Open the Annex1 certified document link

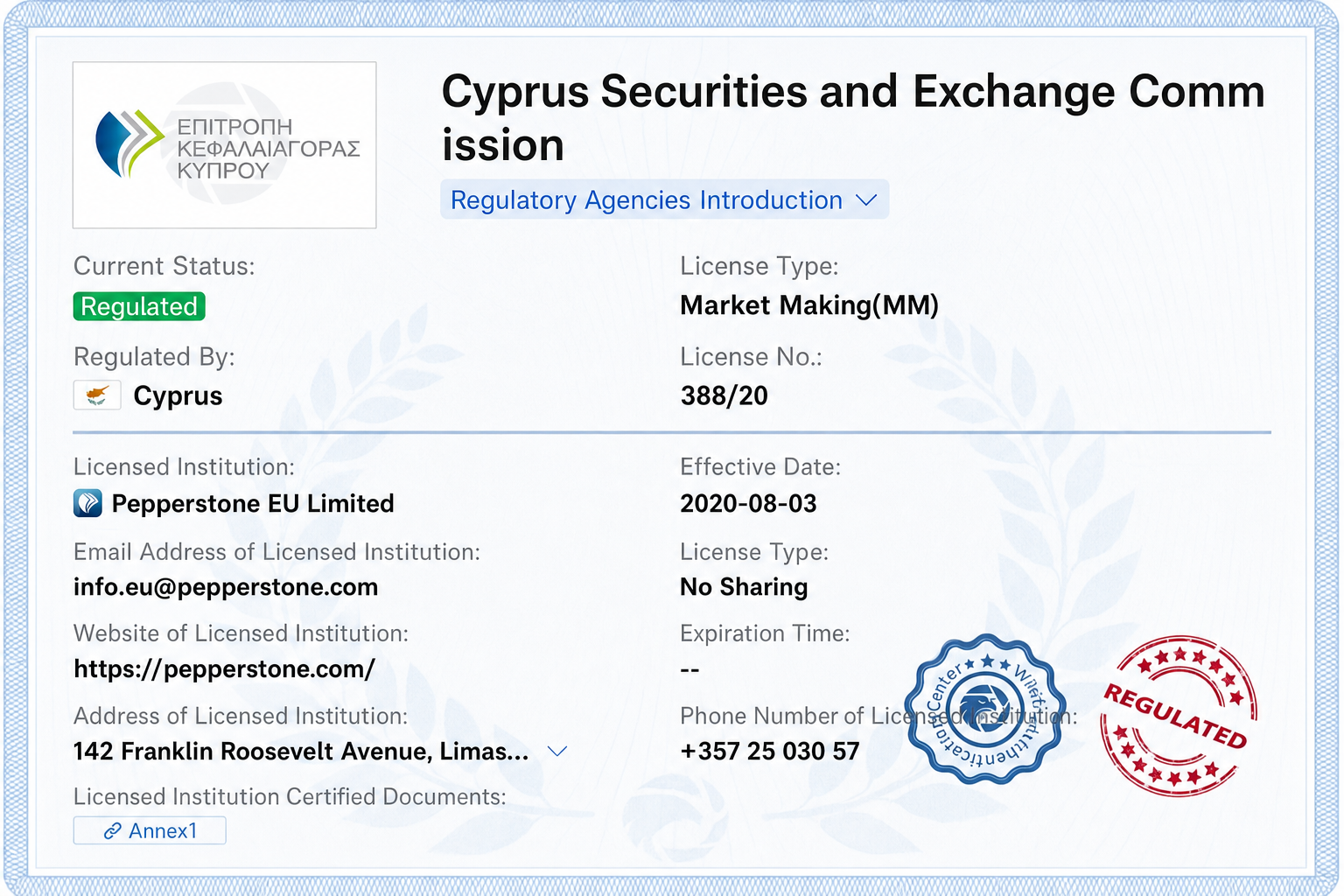point(150,830)
